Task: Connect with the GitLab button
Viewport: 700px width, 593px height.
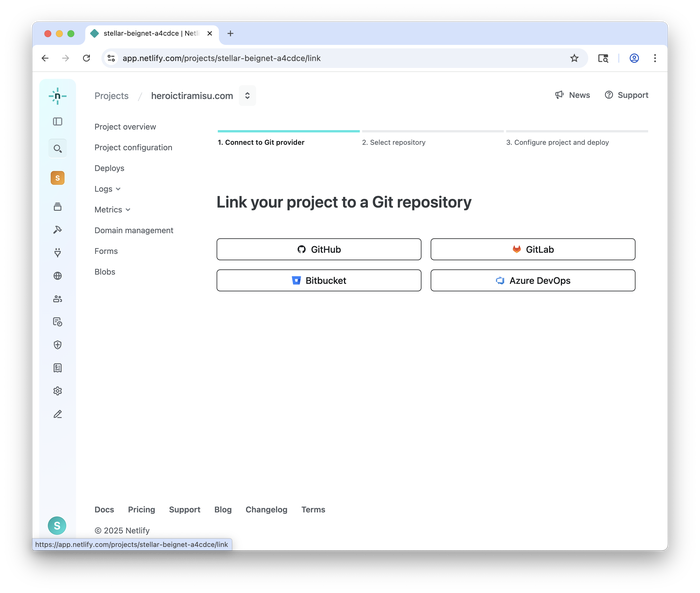Action: click(x=533, y=249)
